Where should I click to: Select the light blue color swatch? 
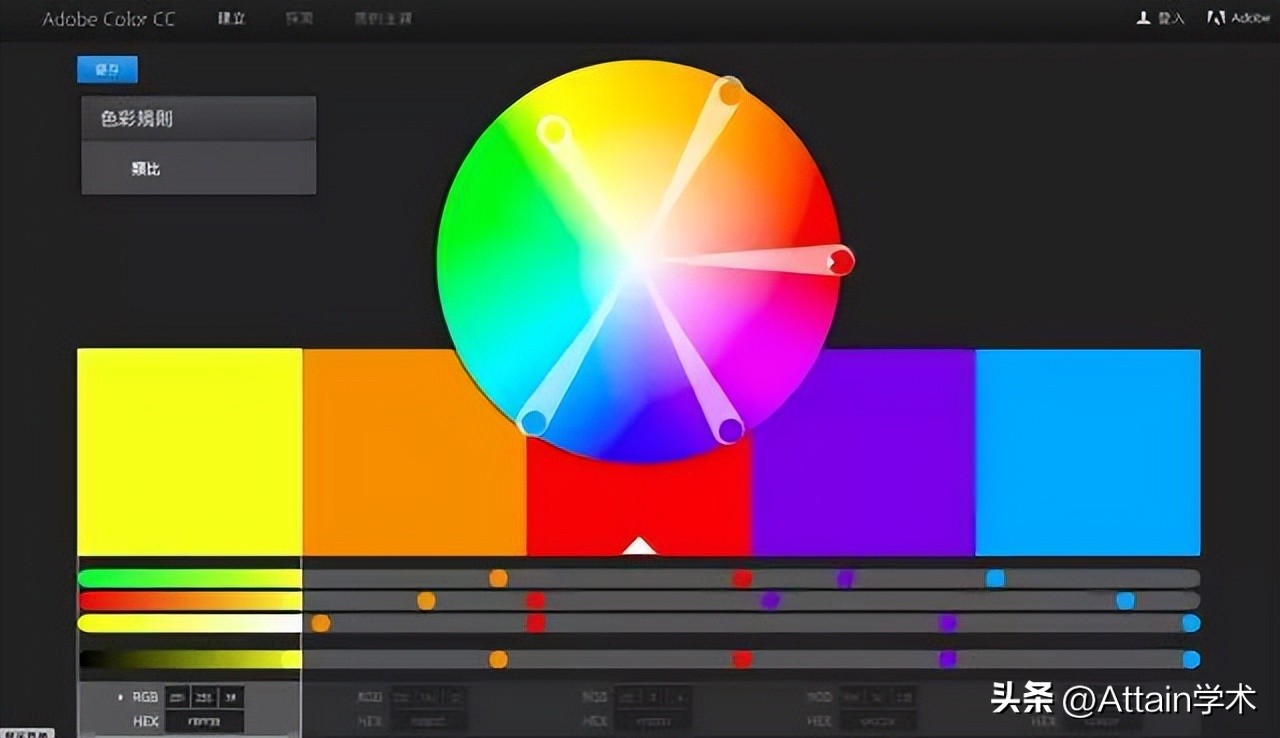[x=1088, y=452]
